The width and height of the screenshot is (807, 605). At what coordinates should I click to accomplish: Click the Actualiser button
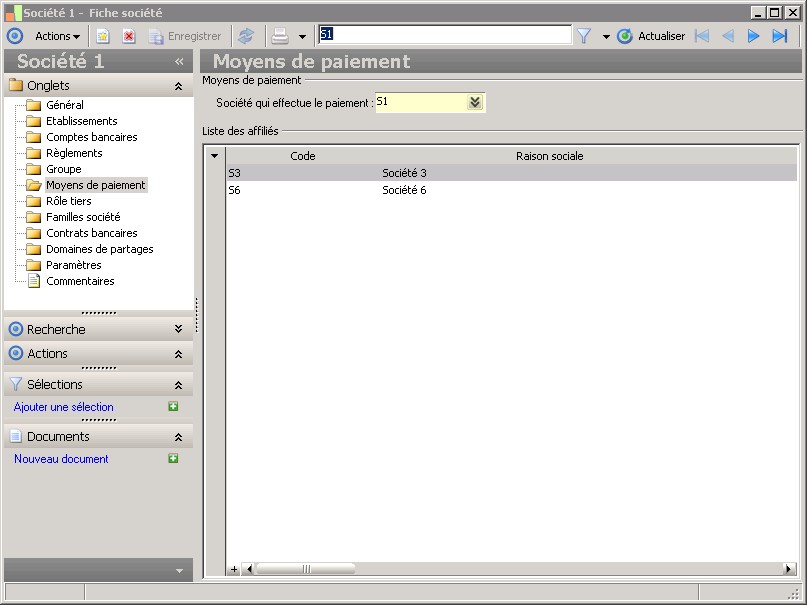pos(651,36)
